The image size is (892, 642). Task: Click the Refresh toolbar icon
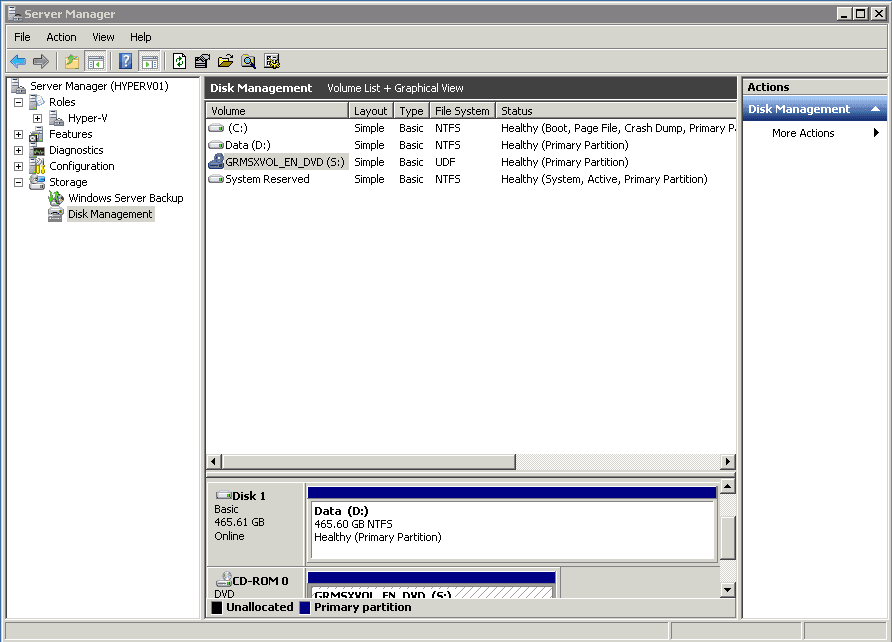coord(179,61)
